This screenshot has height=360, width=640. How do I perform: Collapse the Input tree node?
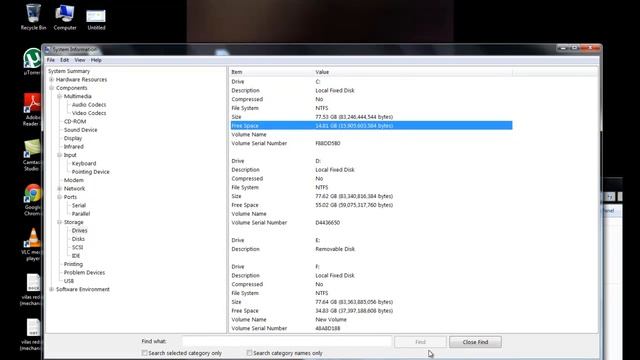point(60,155)
